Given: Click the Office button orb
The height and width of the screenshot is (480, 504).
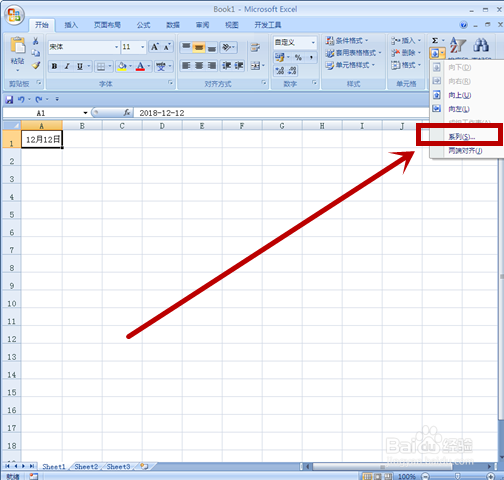Looking at the screenshot, I should pyautogui.click(x=14, y=15).
